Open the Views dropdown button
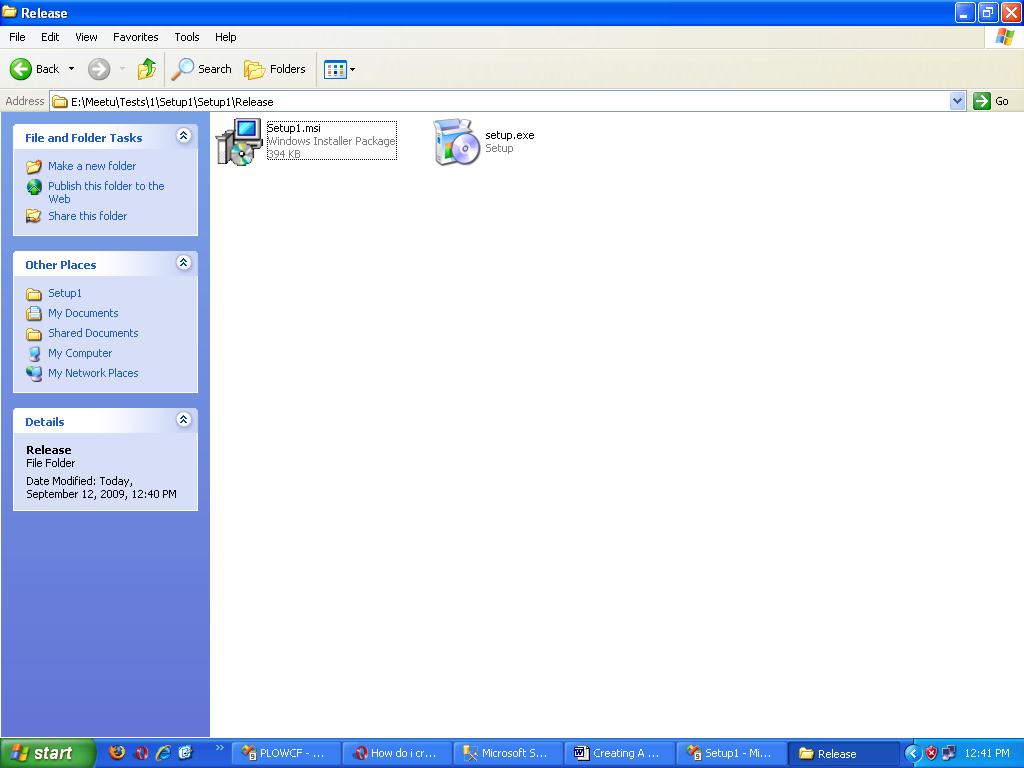The image size is (1024, 768). coord(340,69)
